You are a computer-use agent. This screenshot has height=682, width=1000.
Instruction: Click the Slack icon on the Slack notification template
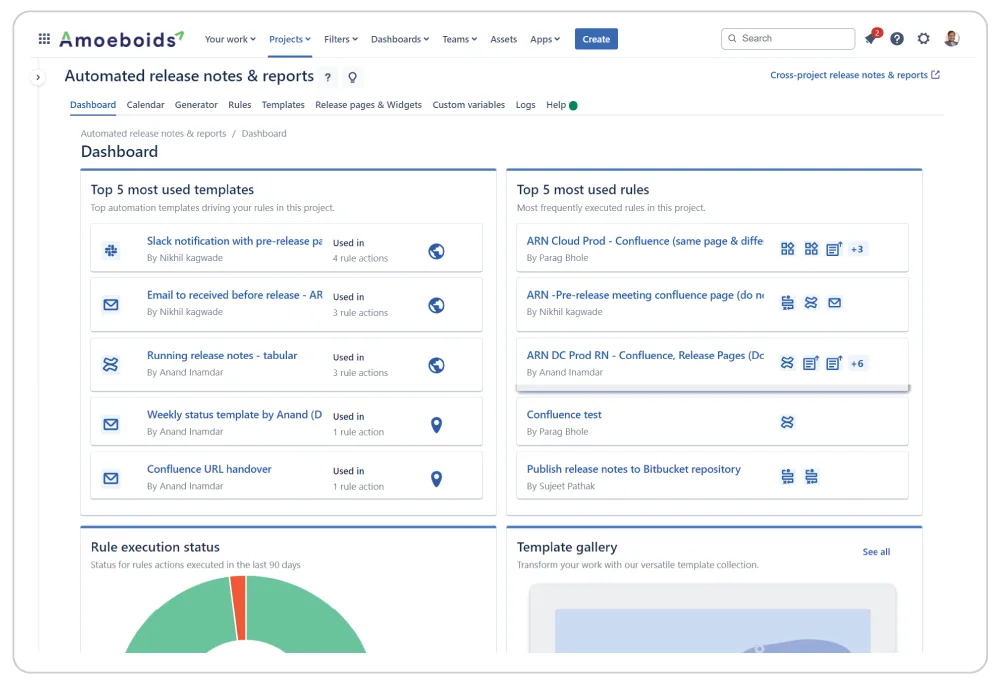coord(111,250)
